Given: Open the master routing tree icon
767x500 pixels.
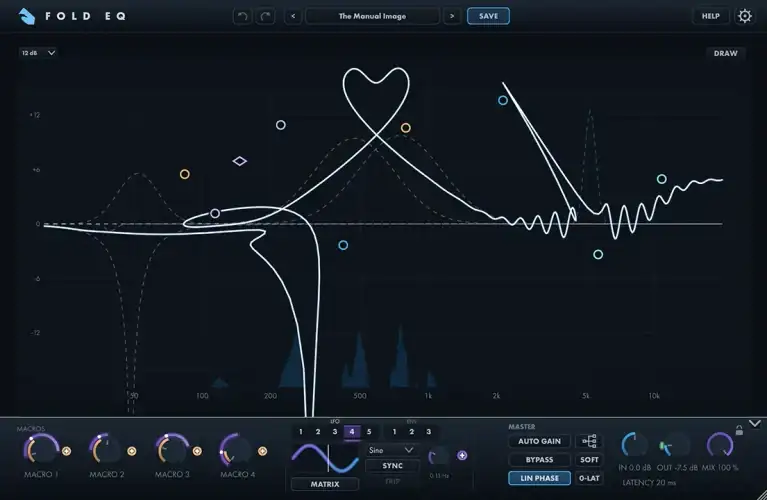Looking at the screenshot, I should pos(589,441).
